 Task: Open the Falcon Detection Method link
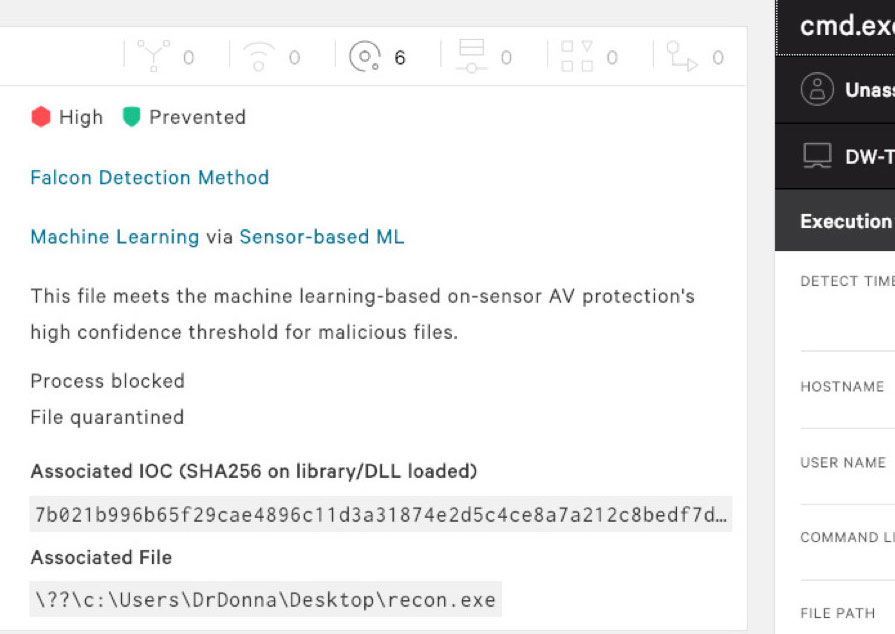tap(150, 177)
